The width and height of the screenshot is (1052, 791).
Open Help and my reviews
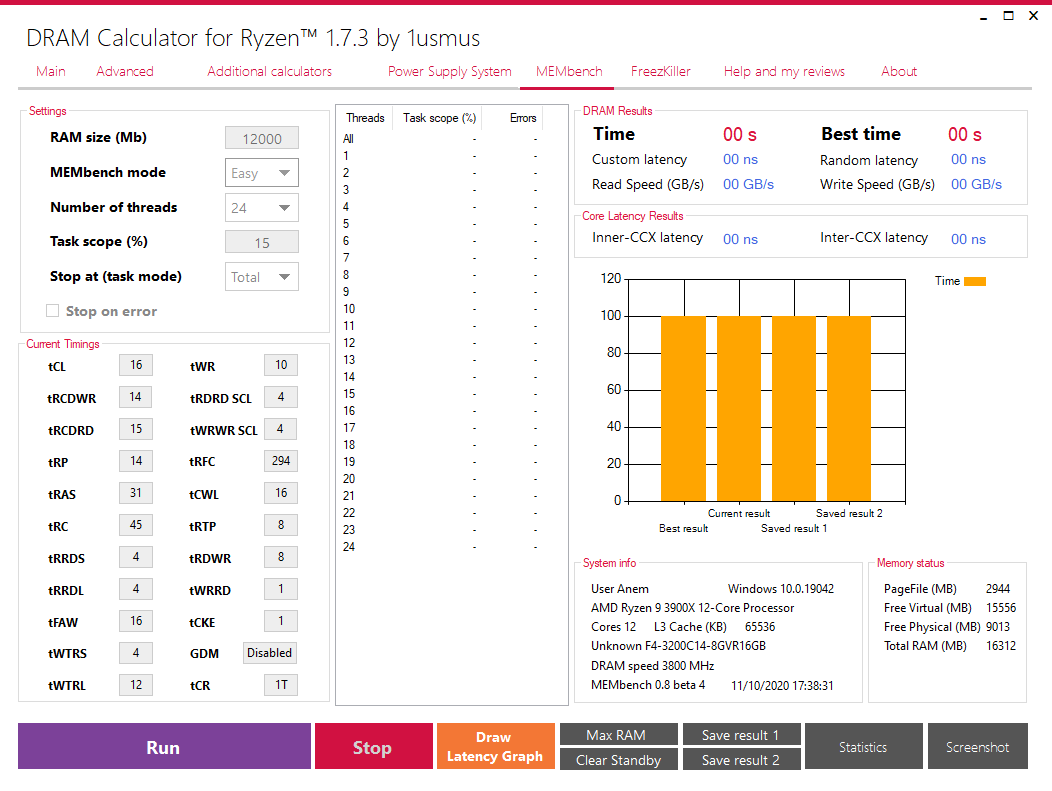tap(782, 71)
